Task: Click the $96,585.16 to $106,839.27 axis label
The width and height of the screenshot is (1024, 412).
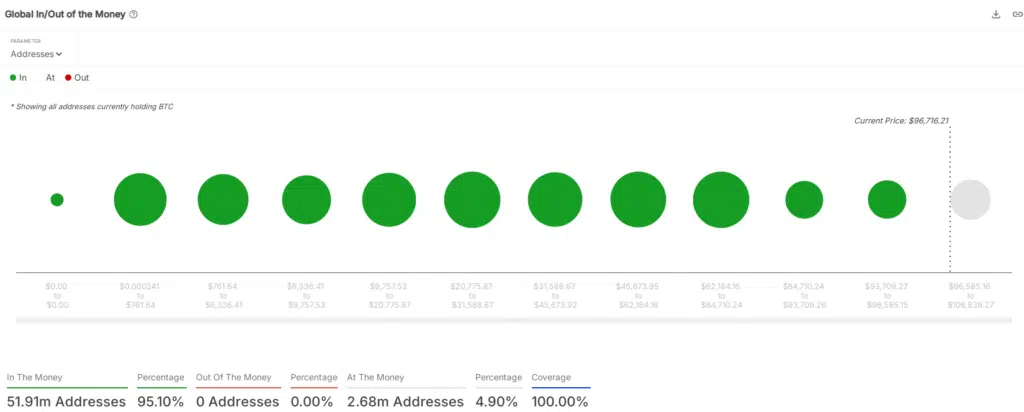Action: [971, 296]
